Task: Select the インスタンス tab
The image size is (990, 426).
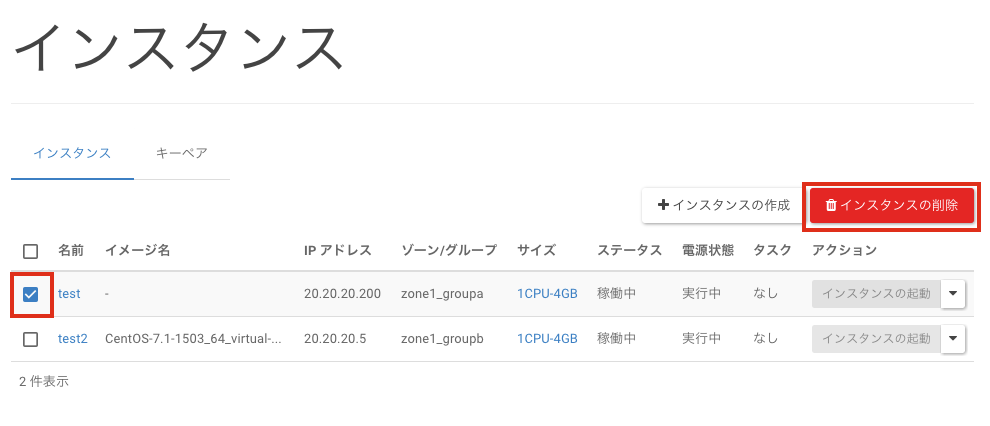Action: (x=72, y=153)
